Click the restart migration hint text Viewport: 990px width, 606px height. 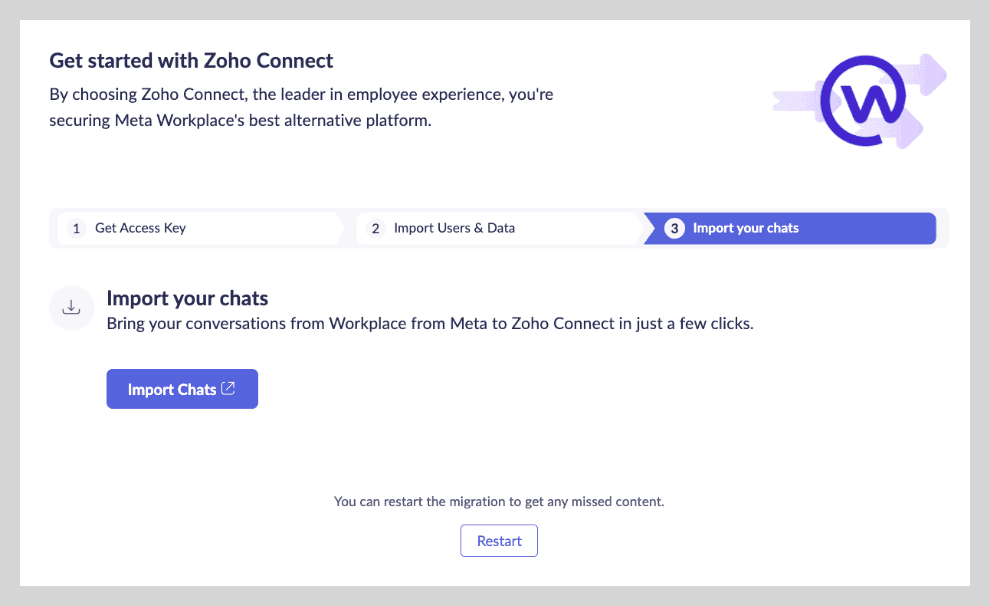click(x=498, y=501)
